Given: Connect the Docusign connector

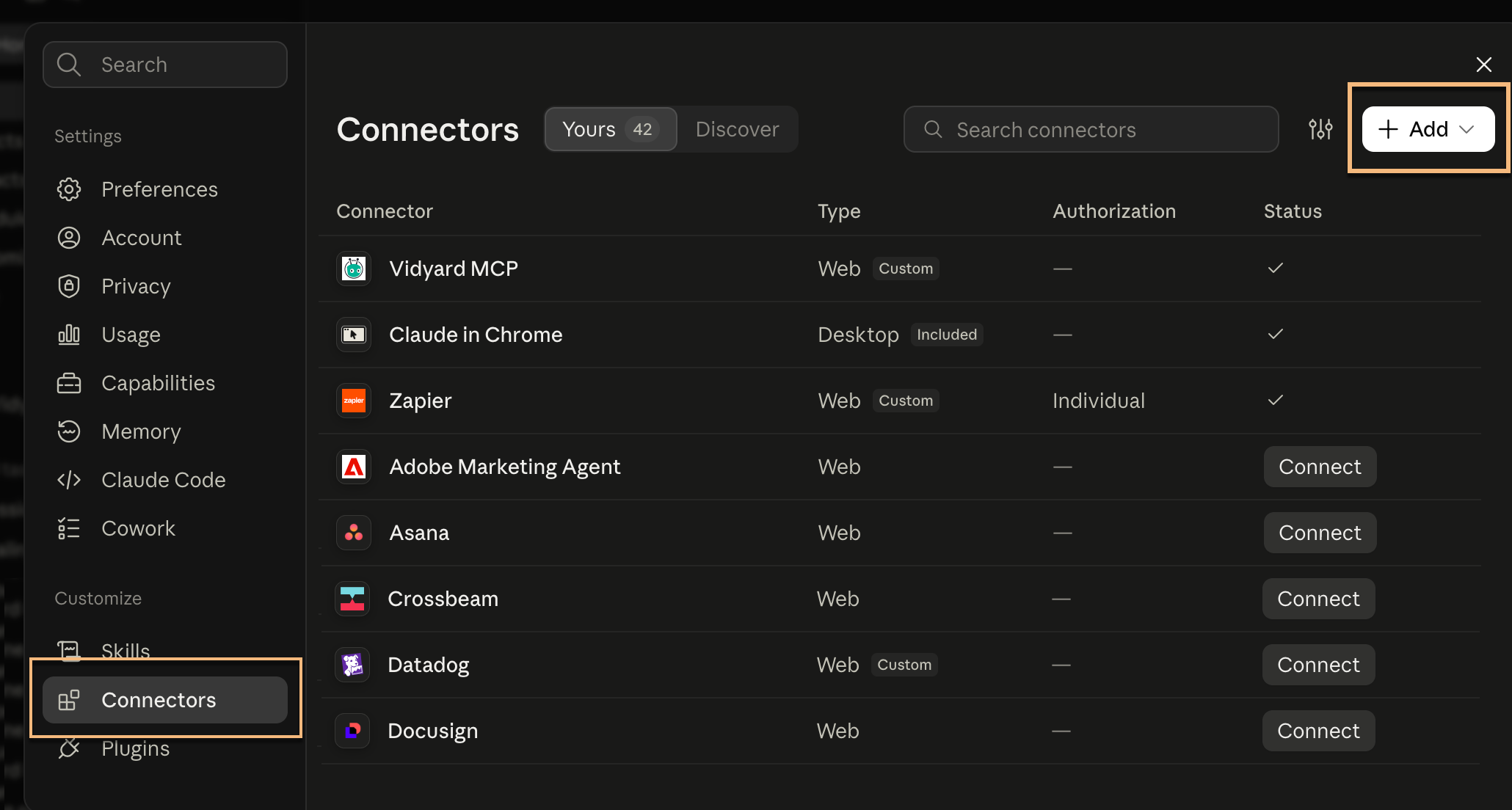Looking at the screenshot, I should [x=1318, y=731].
